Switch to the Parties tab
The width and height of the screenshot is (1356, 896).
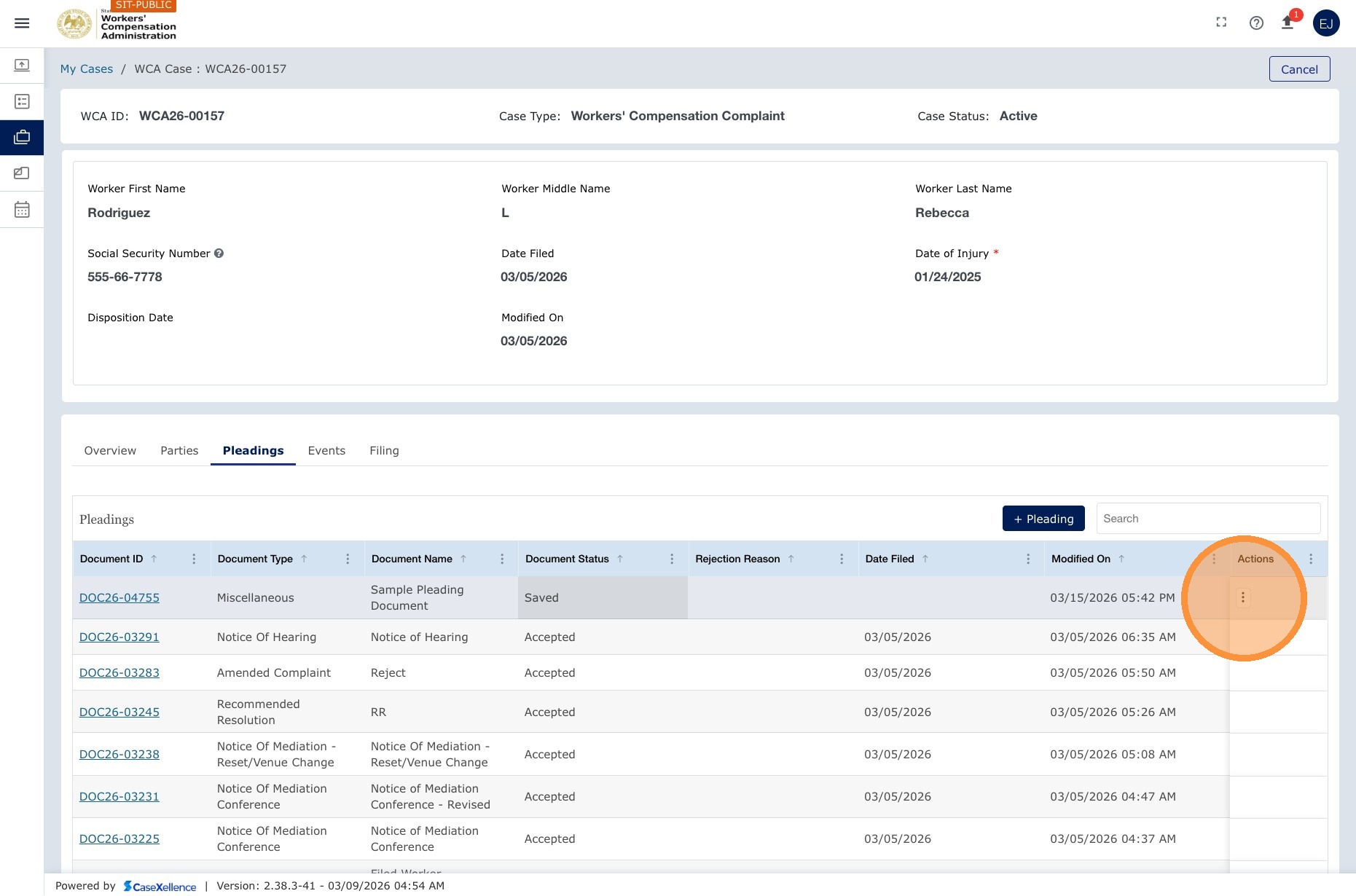(179, 451)
